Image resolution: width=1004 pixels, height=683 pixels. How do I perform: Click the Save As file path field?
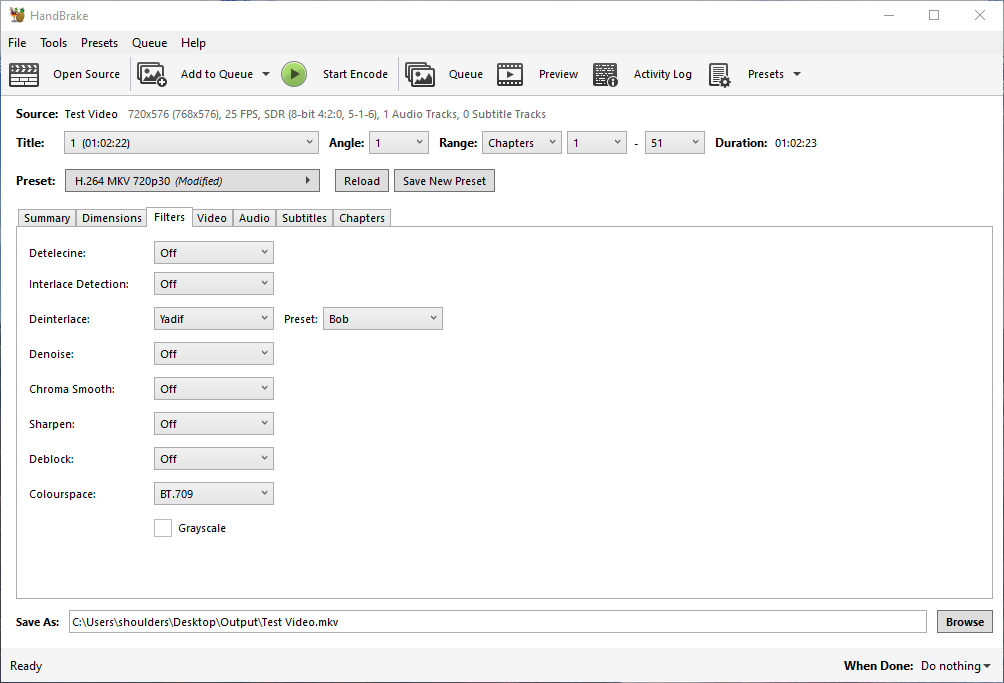point(498,622)
